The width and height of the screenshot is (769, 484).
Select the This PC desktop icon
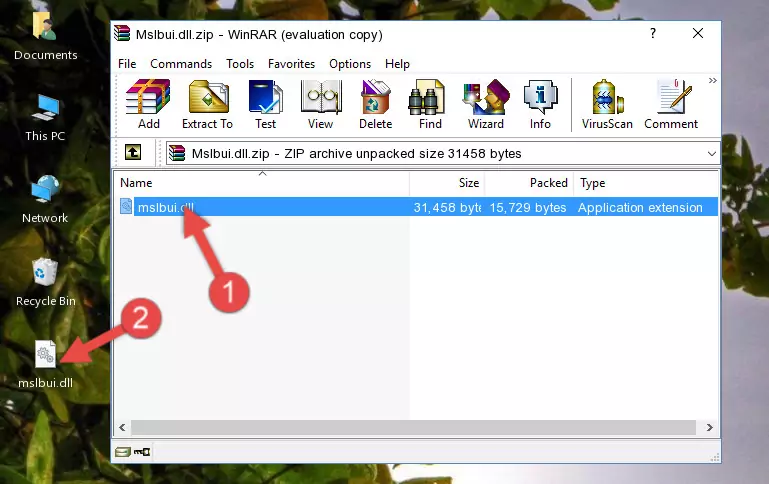[45, 118]
